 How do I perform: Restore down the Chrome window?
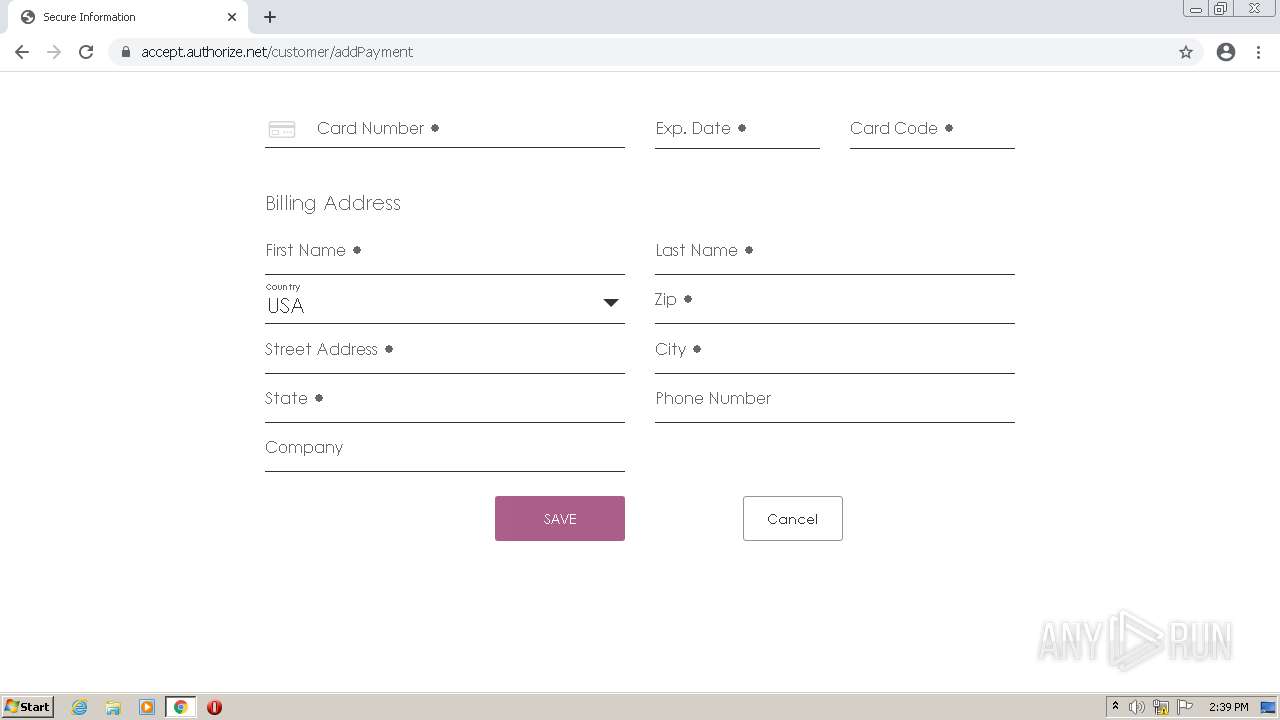point(1221,9)
